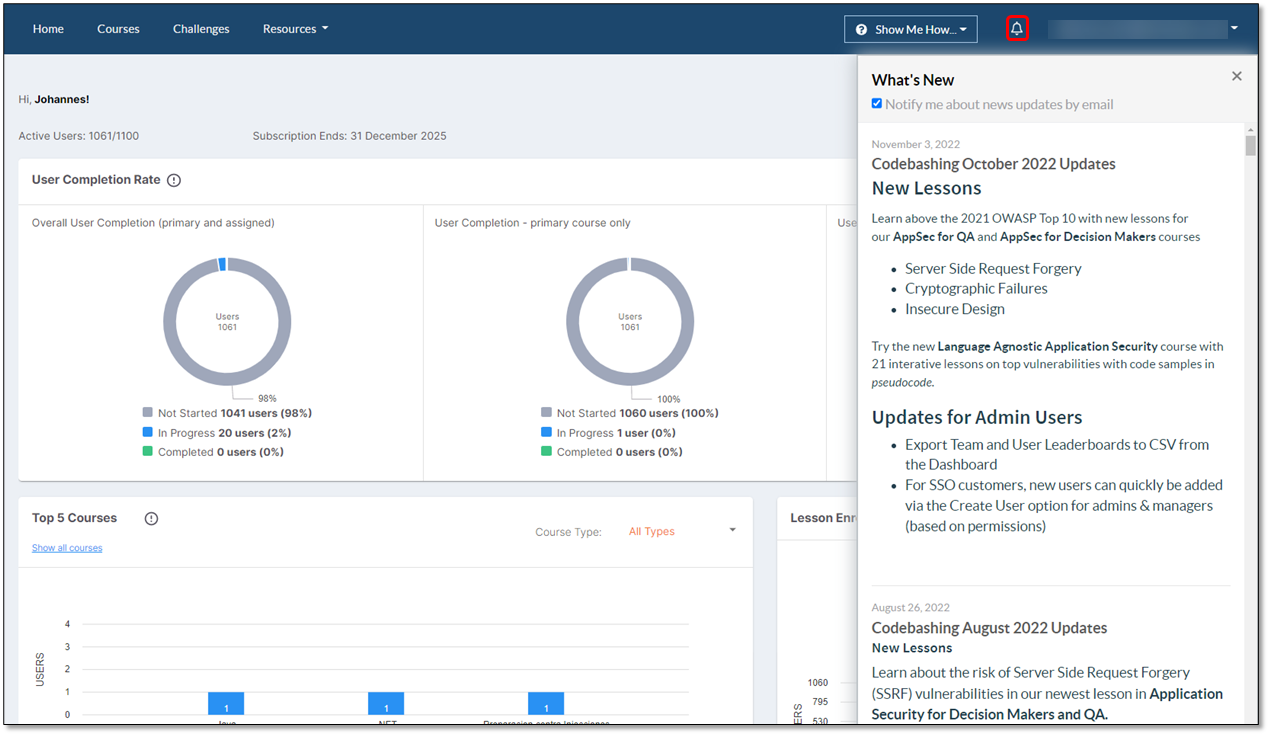This screenshot has height=735, width=1269.
Task: Click the What's New panel title
Action: [x=913, y=80]
